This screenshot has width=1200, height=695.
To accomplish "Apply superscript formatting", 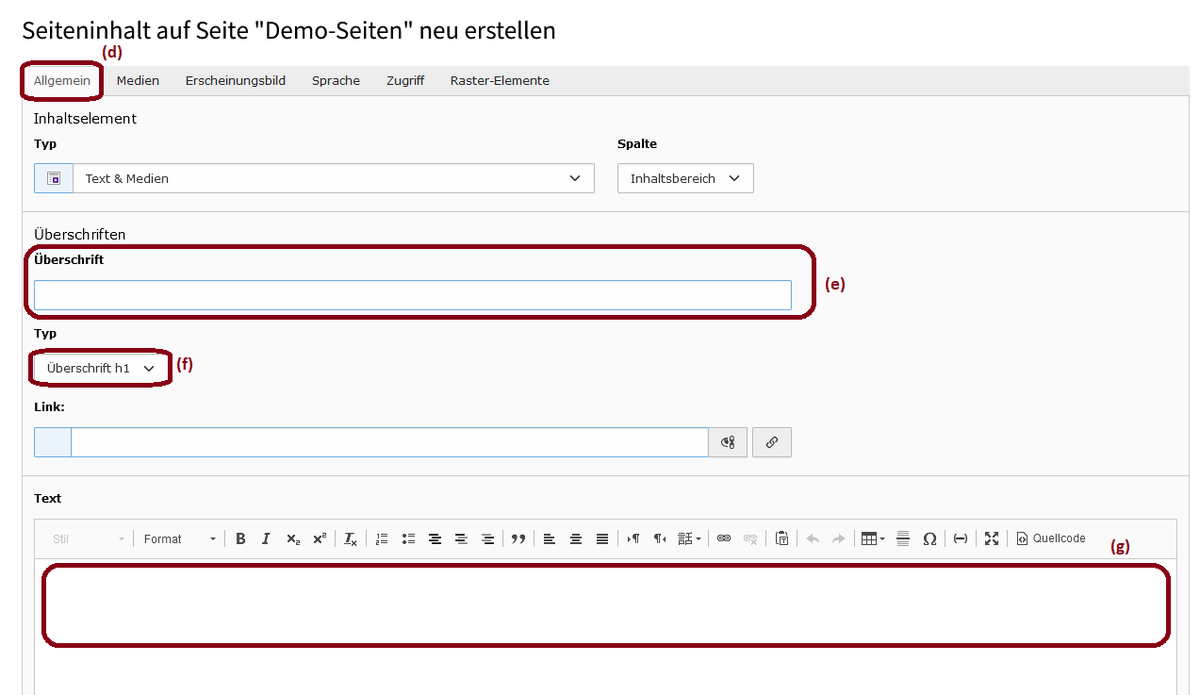I will click(x=318, y=539).
